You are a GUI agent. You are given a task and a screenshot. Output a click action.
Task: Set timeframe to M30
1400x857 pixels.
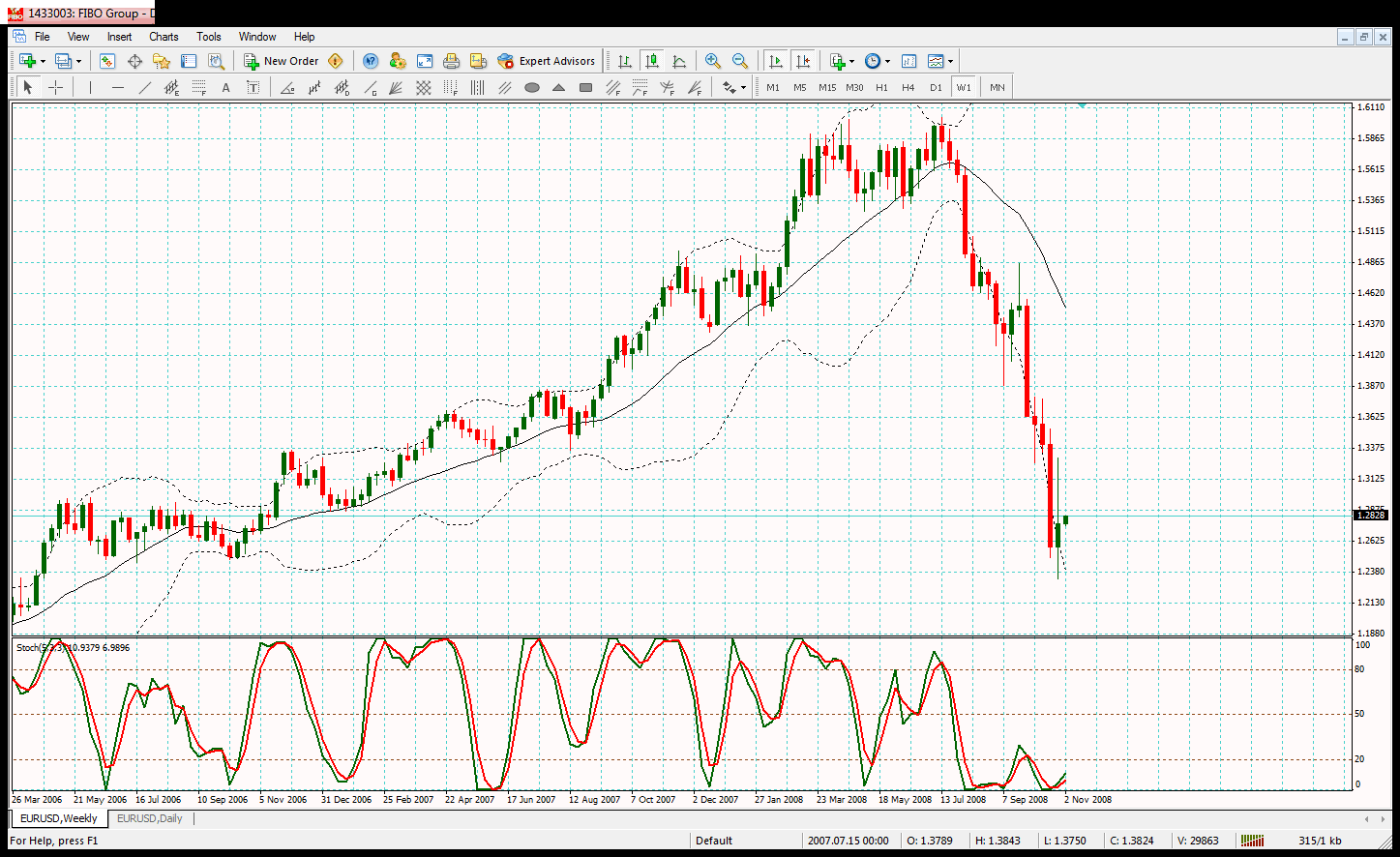pyautogui.click(x=854, y=87)
